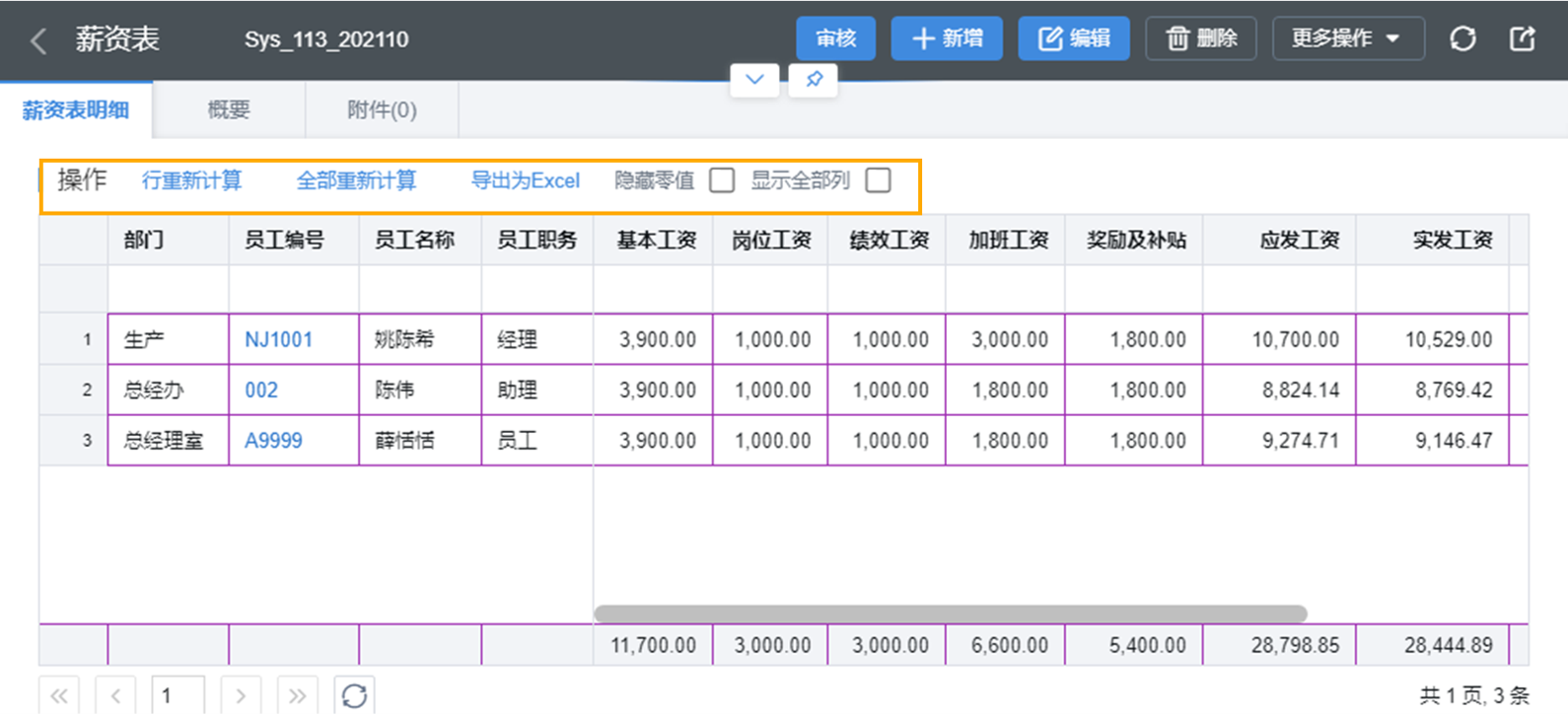This screenshot has width=1568, height=714.
Task: Jump to the last page of results
Action: coord(298,695)
